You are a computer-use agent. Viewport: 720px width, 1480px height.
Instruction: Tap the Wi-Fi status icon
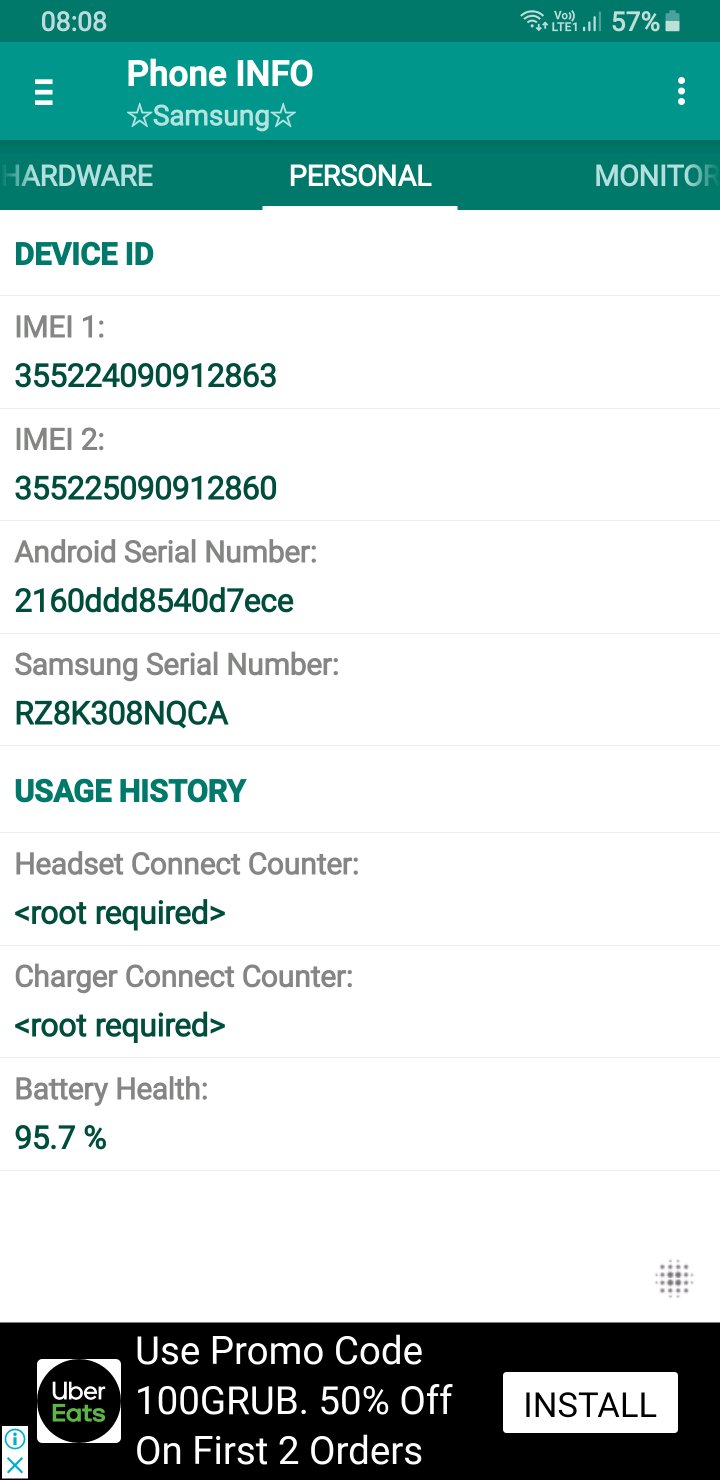tap(533, 21)
